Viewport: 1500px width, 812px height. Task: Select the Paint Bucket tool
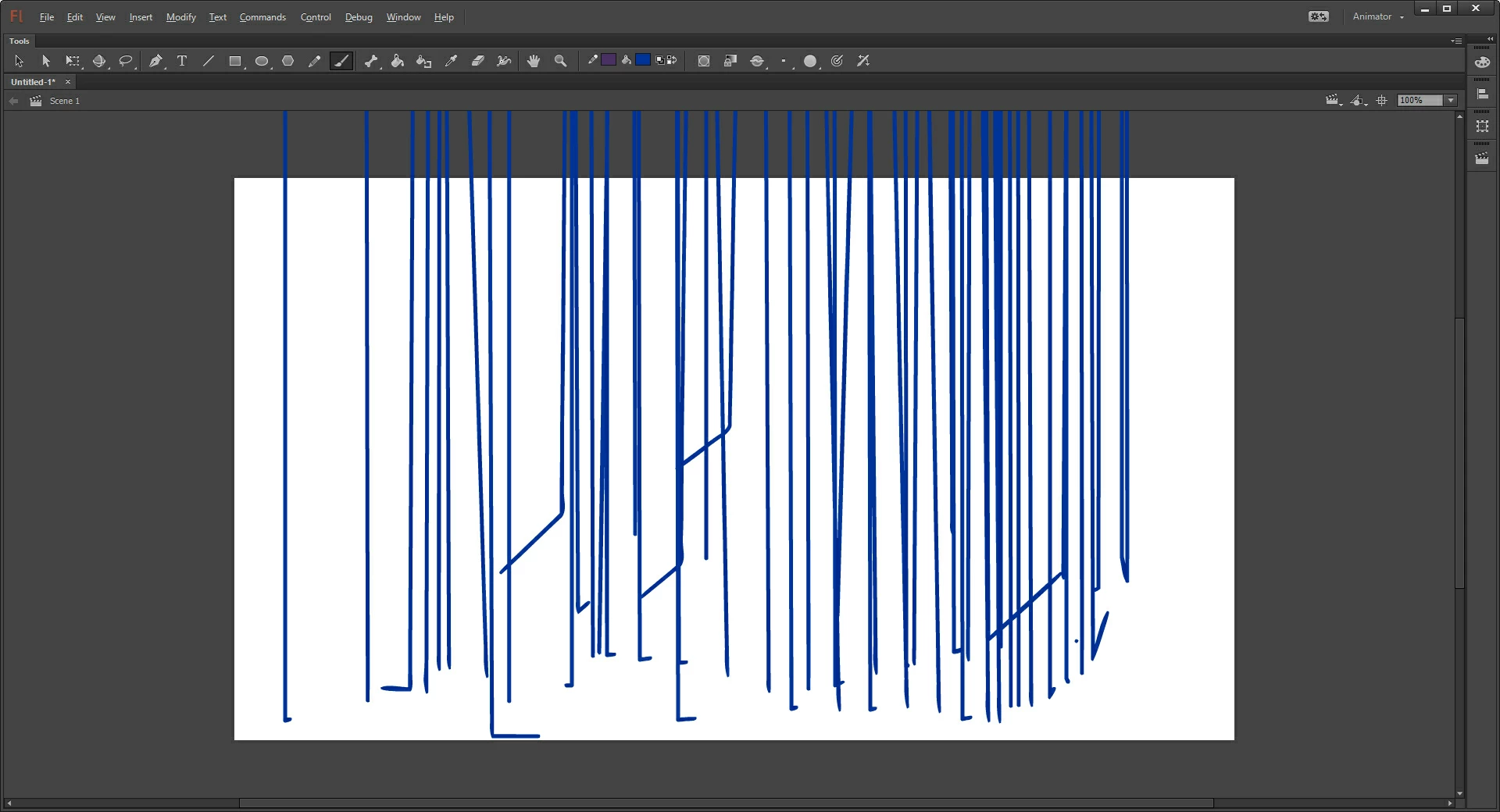tap(398, 61)
